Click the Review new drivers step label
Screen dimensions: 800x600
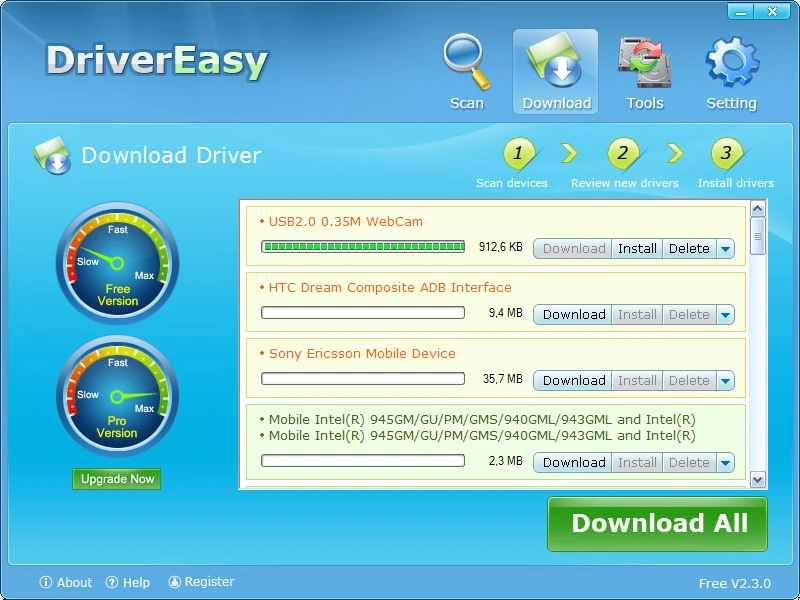pyautogui.click(x=624, y=183)
